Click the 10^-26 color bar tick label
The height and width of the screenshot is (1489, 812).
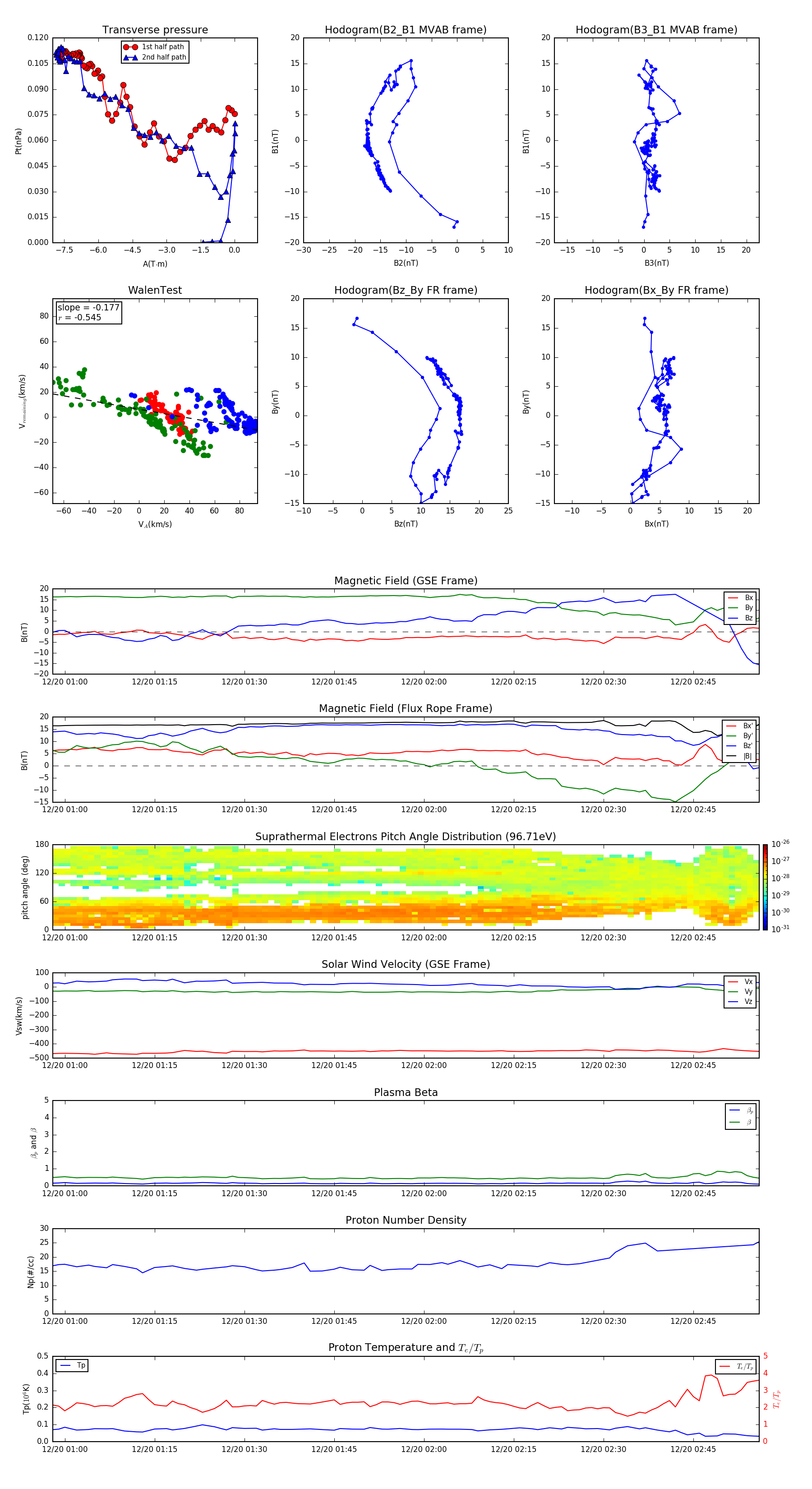(780, 843)
